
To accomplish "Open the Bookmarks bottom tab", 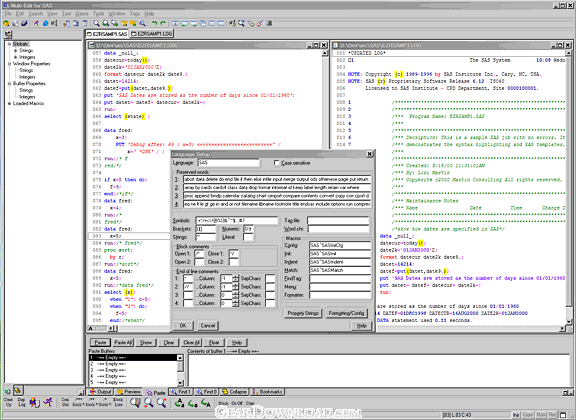I will 267,392.
